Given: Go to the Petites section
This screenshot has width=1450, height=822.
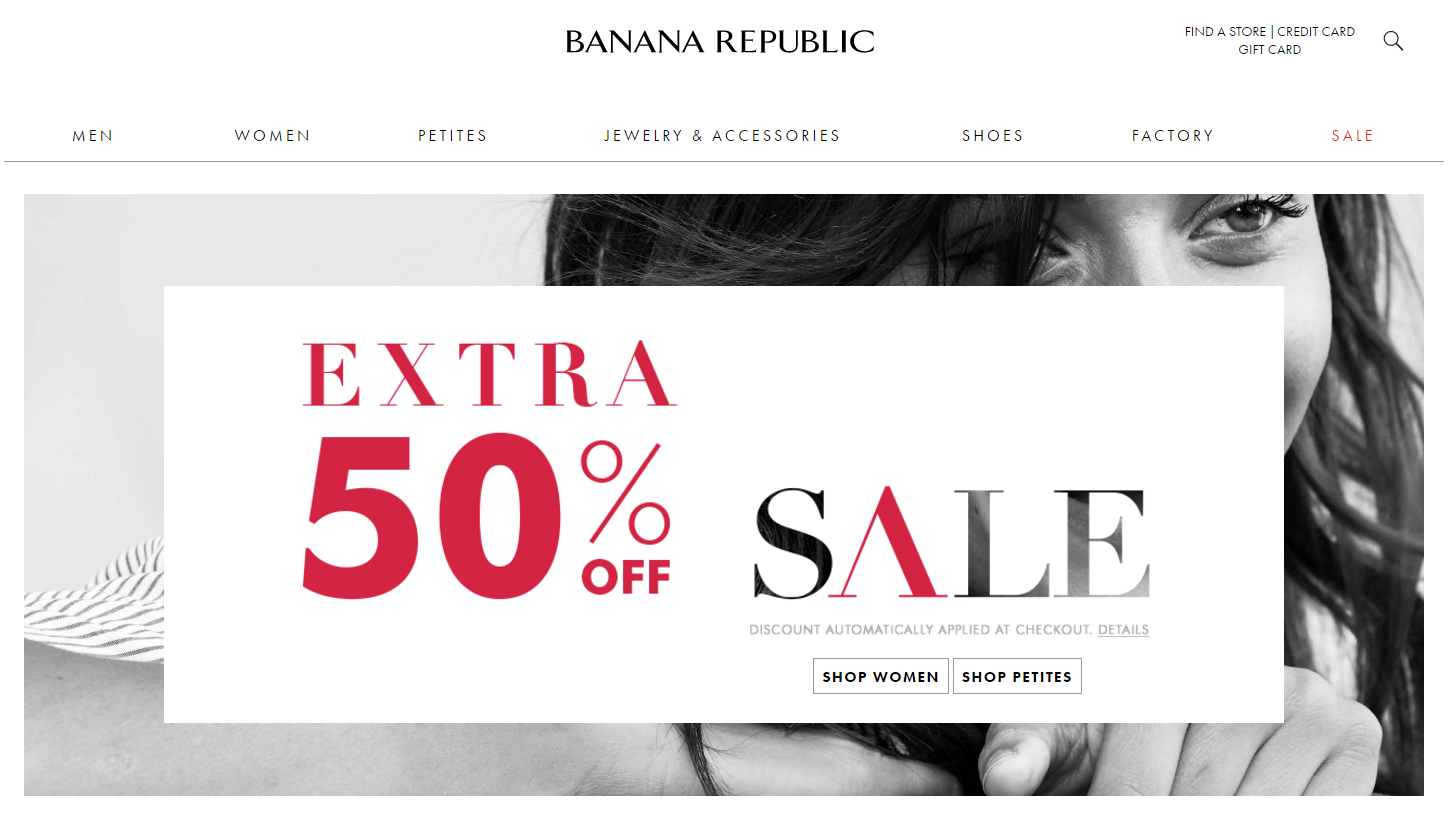Looking at the screenshot, I should click(x=453, y=136).
